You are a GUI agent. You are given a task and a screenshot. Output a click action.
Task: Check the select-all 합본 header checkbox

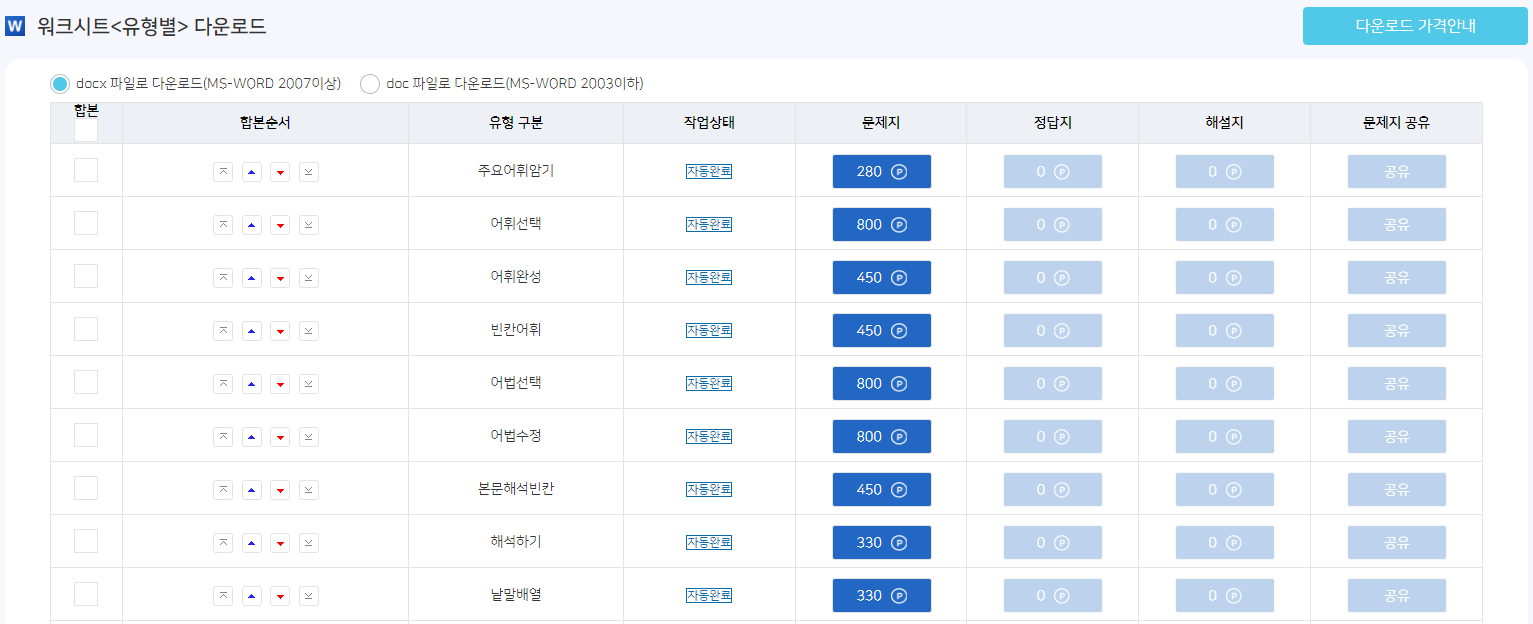coord(86,130)
